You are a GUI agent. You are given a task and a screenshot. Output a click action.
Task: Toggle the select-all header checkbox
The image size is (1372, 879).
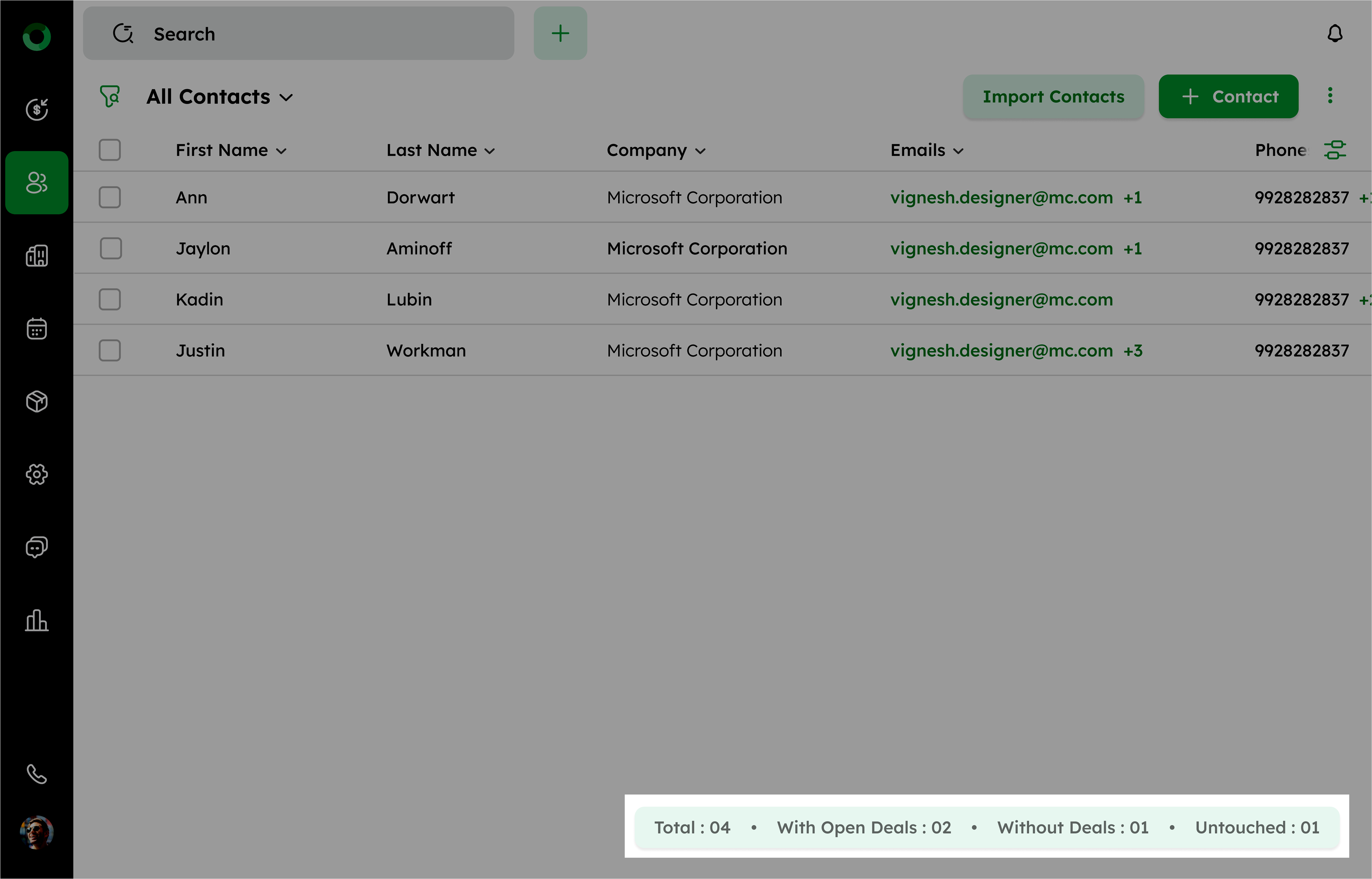[110, 150]
